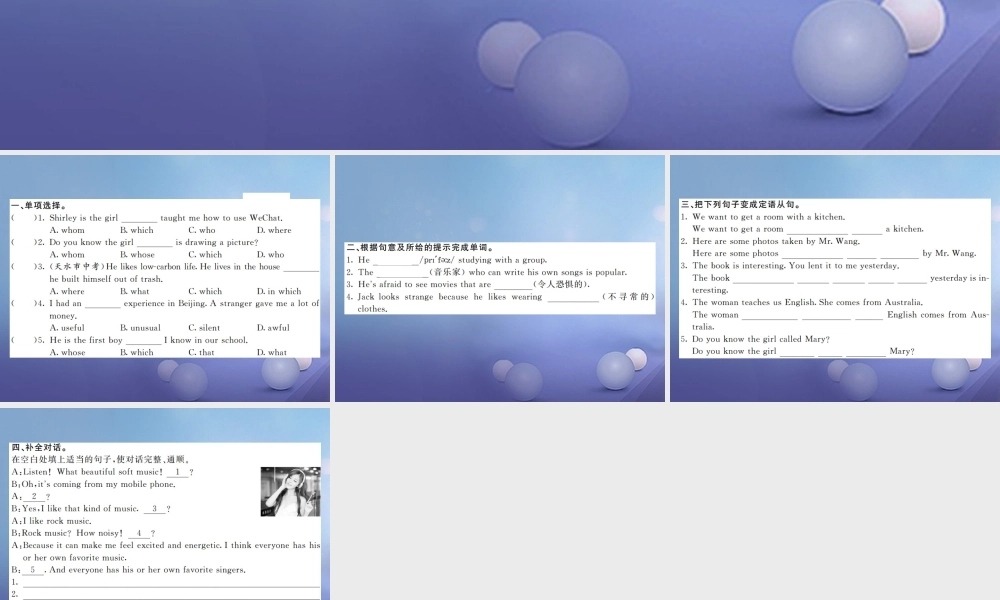Click 'Do you know the girl called Mary?'
Image resolution: width=1000 pixels, height=600 pixels.
click(761, 339)
